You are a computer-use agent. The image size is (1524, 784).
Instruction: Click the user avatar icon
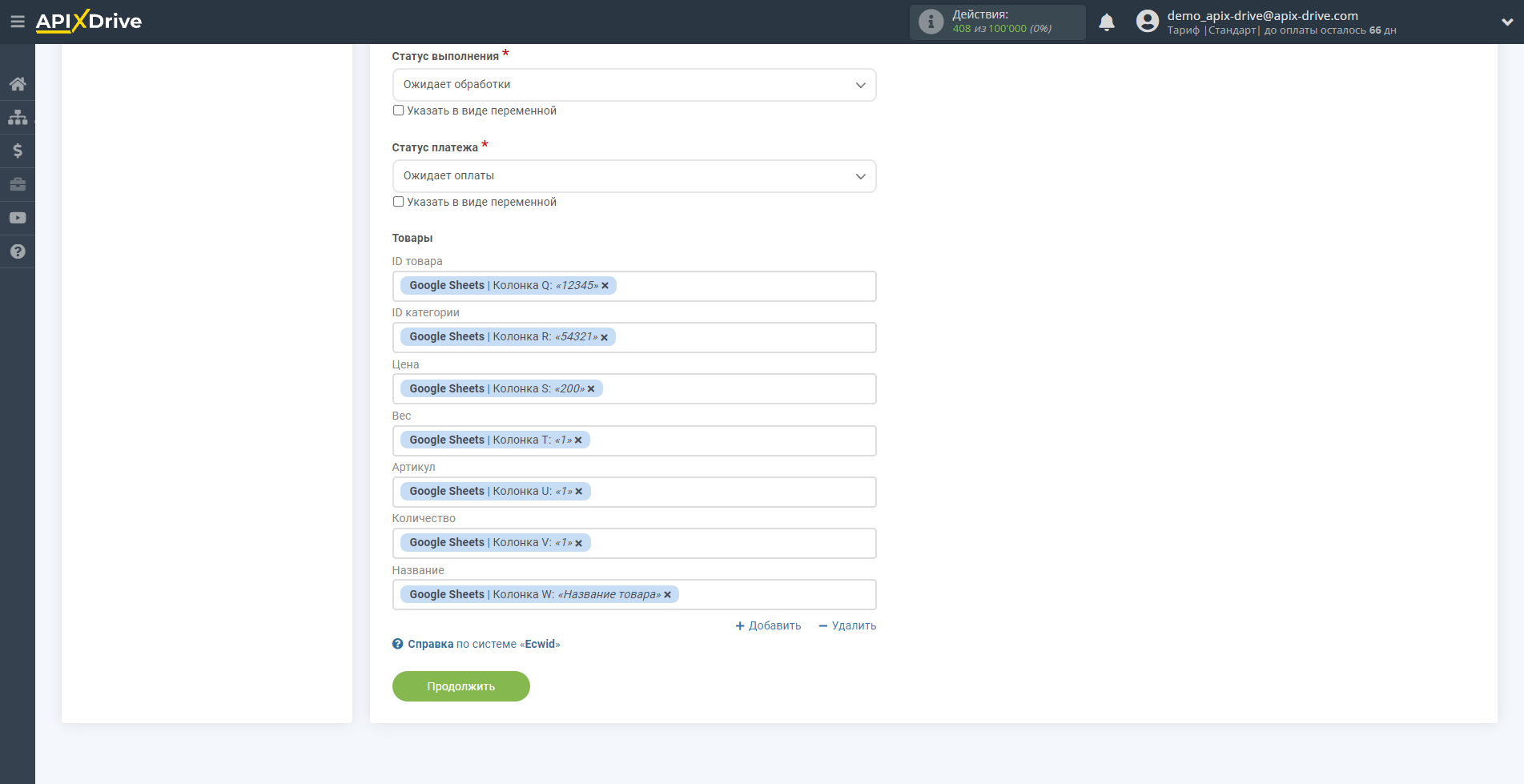pos(1148,22)
